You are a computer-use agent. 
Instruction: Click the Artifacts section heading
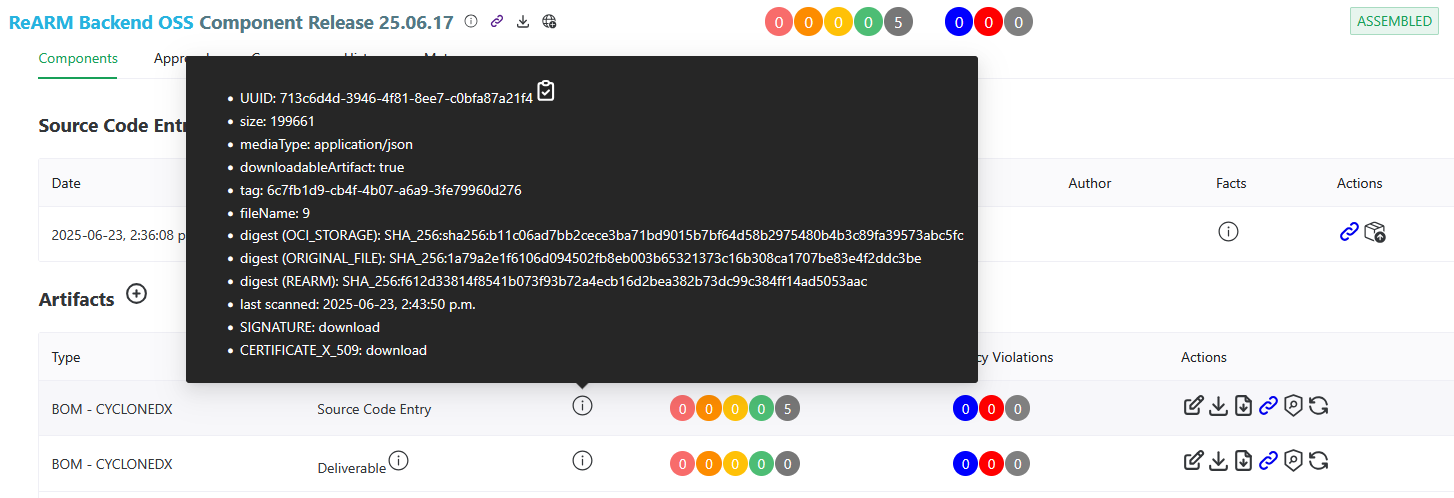77,299
